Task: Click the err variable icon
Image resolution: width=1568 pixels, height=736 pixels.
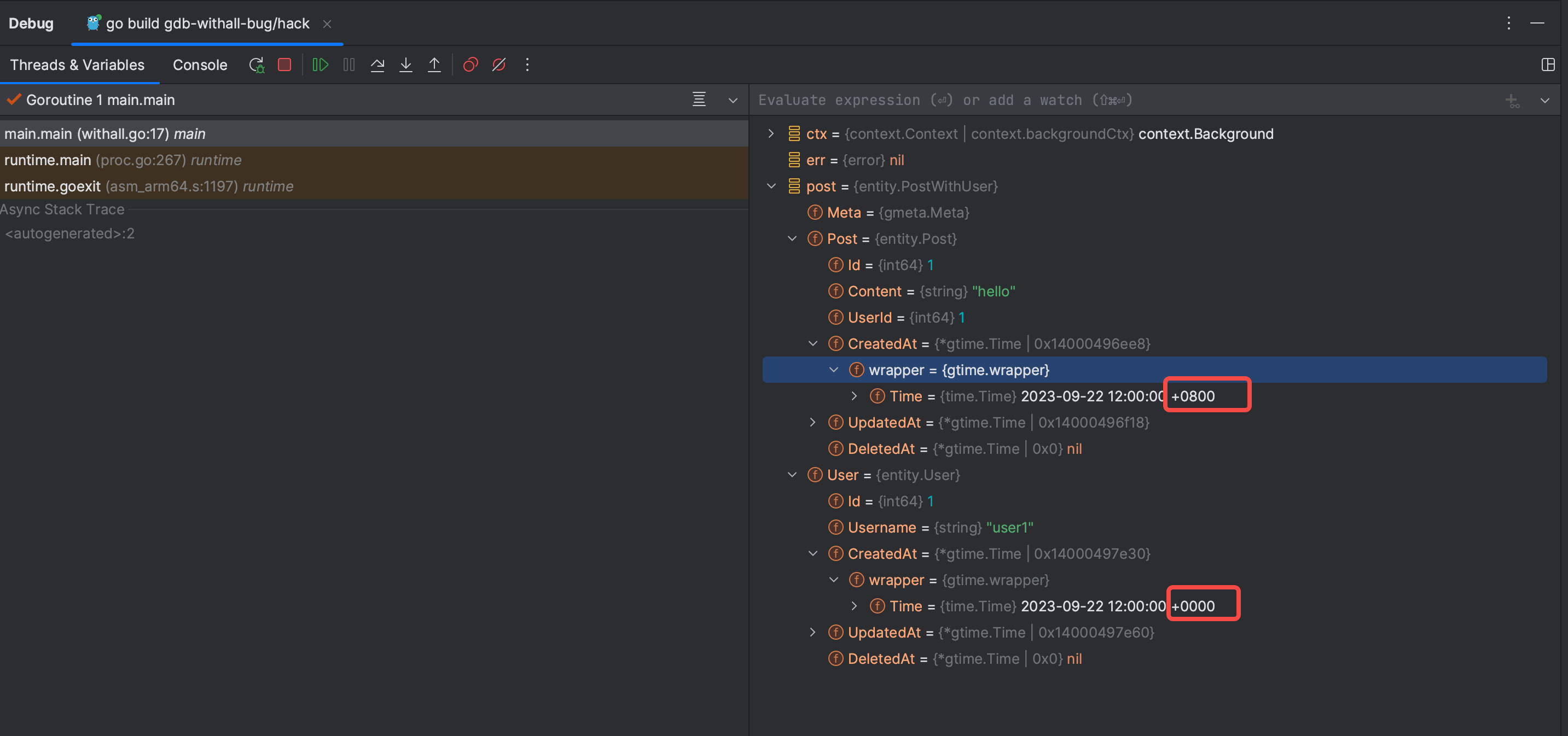Action: 794,159
